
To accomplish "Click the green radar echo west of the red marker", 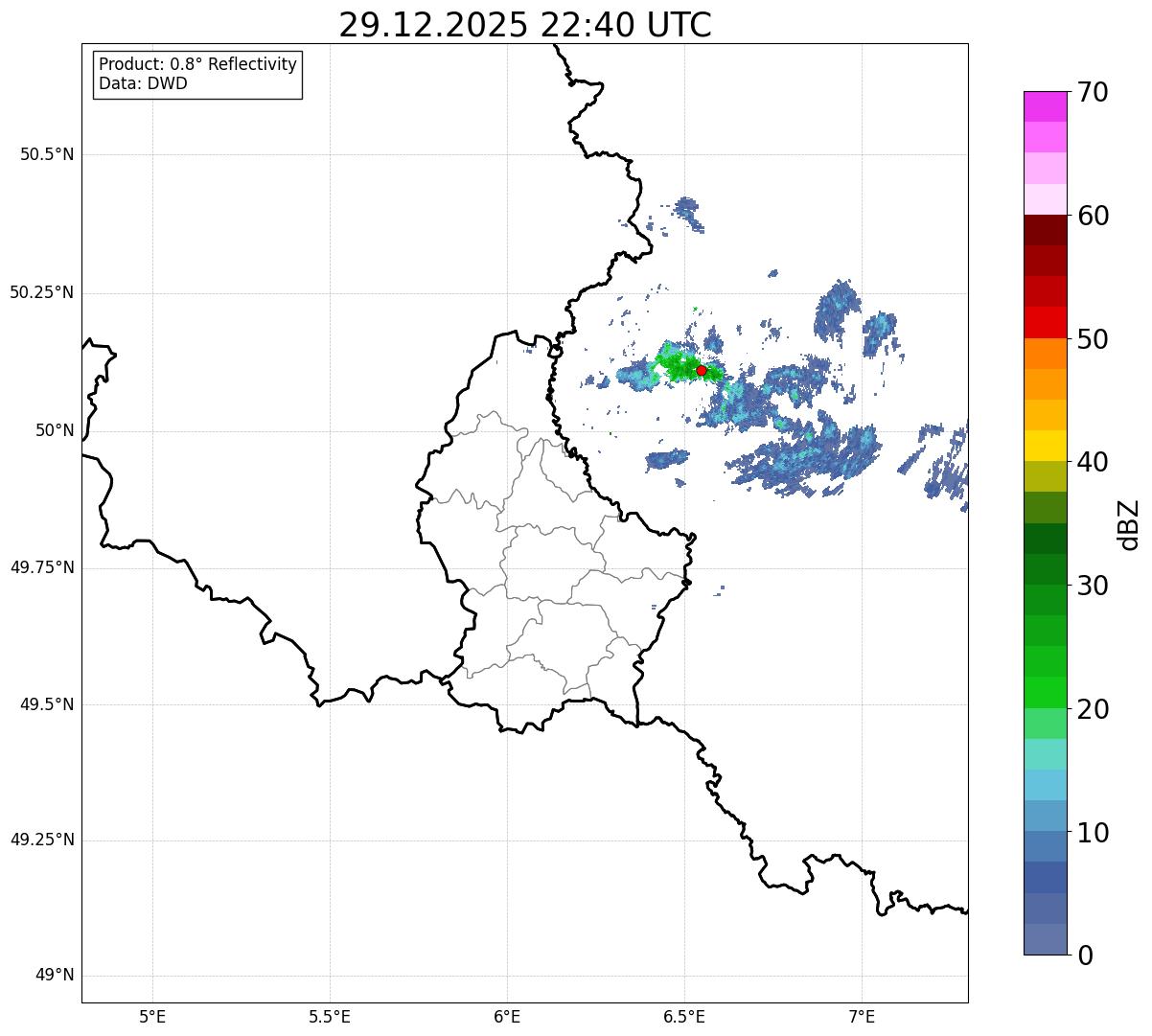I will point(680,365).
